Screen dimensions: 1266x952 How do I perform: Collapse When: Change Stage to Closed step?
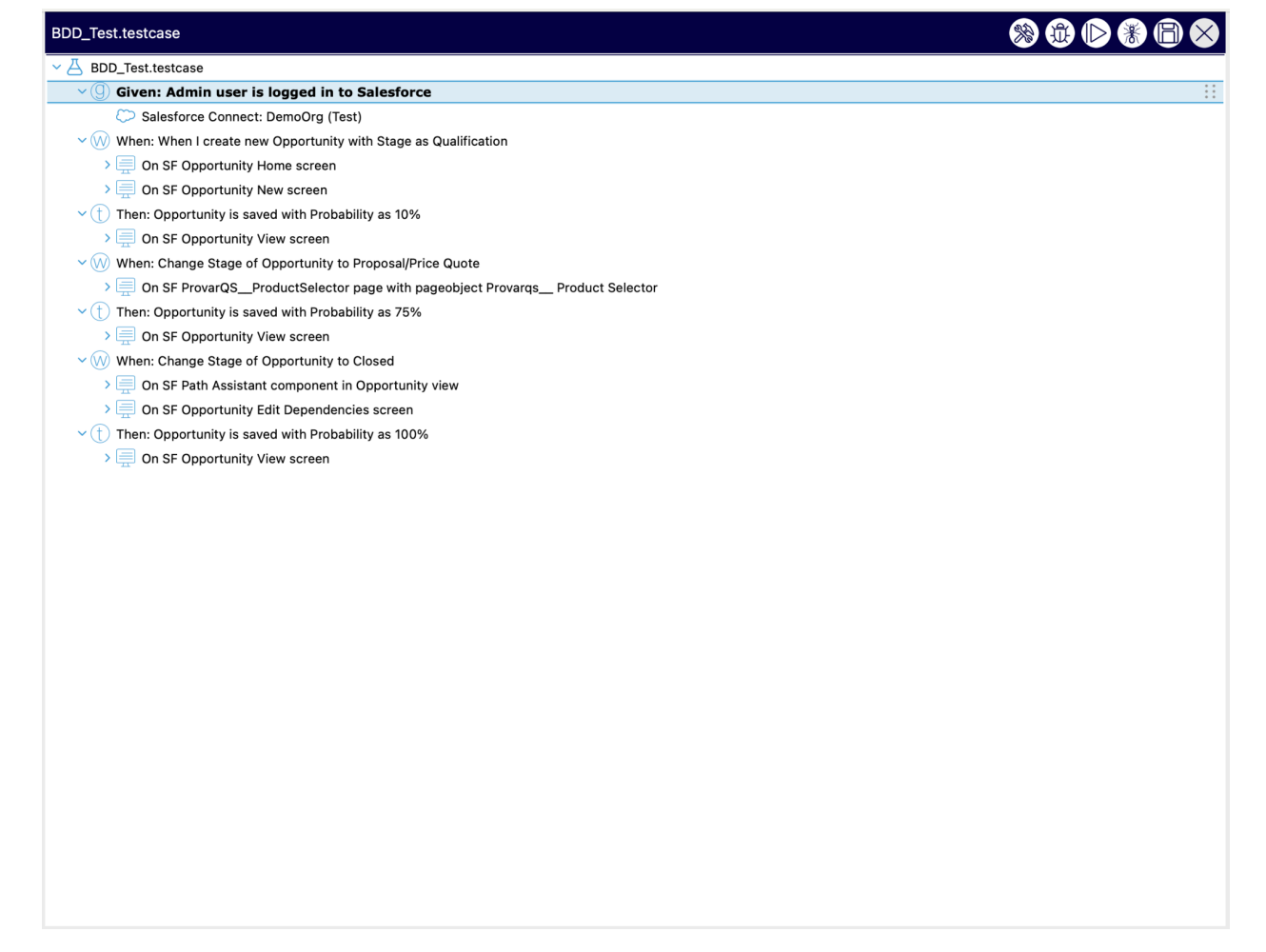click(82, 361)
